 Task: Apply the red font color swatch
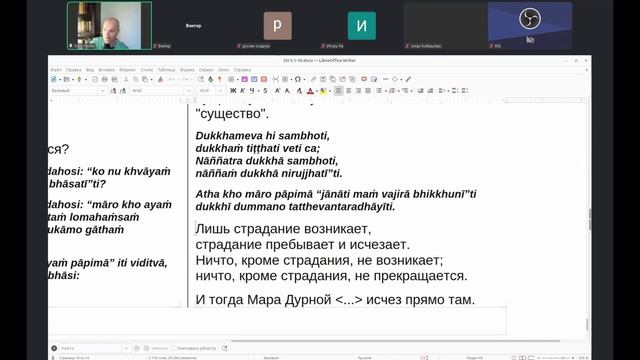pos(310,91)
